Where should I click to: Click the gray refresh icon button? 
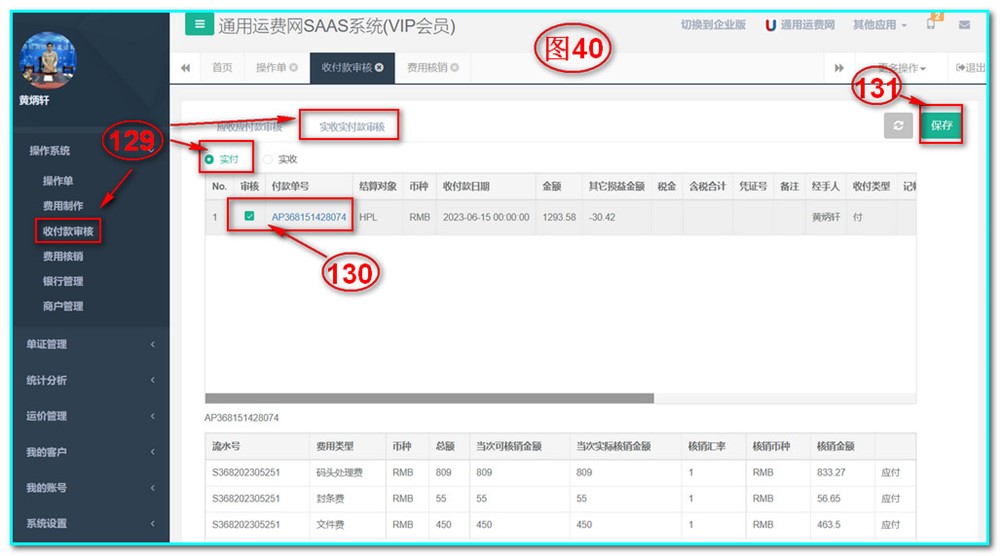coord(898,125)
